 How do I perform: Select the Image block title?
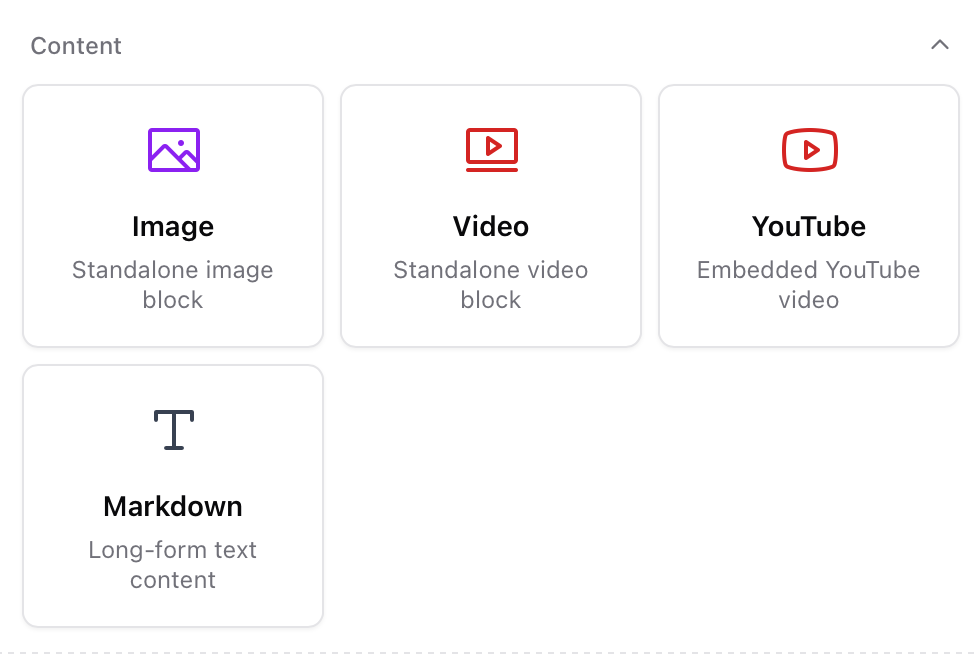[x=173, y=227]
